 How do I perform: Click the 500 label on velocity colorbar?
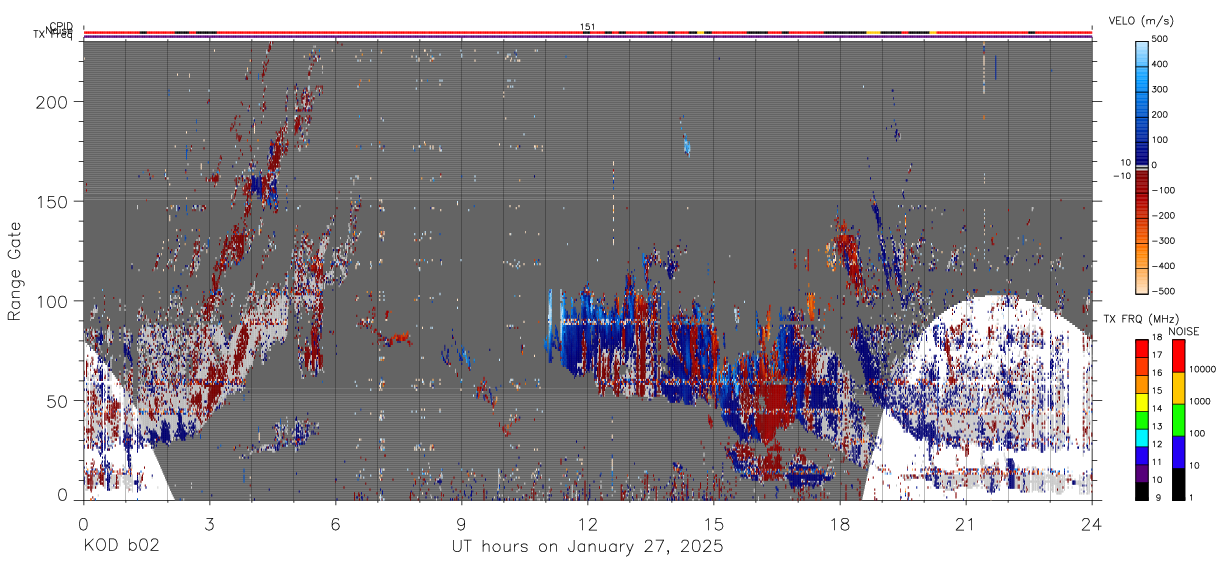click(x=1161, y=39)
